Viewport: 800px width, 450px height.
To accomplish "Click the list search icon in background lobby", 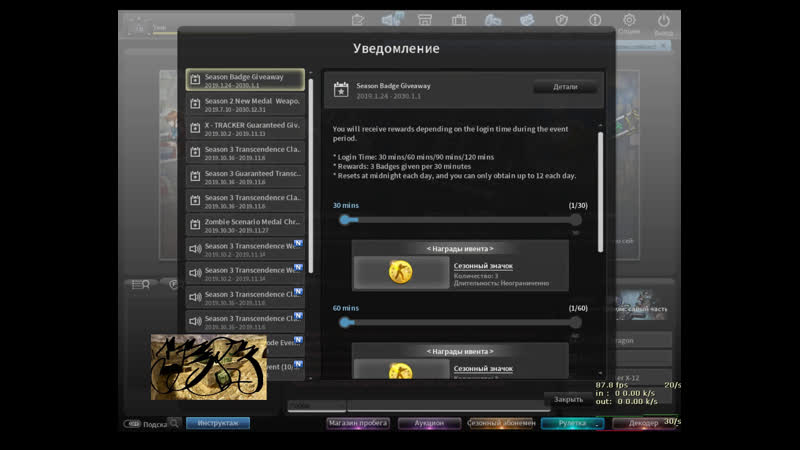I will (141, 285).
